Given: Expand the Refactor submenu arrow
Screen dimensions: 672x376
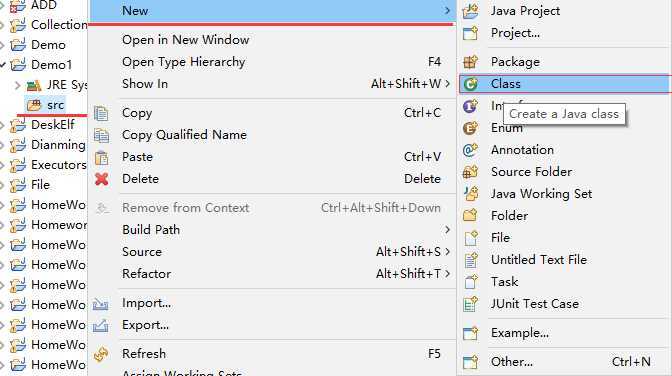Looking at the screenshot, I should coord(447,274).
